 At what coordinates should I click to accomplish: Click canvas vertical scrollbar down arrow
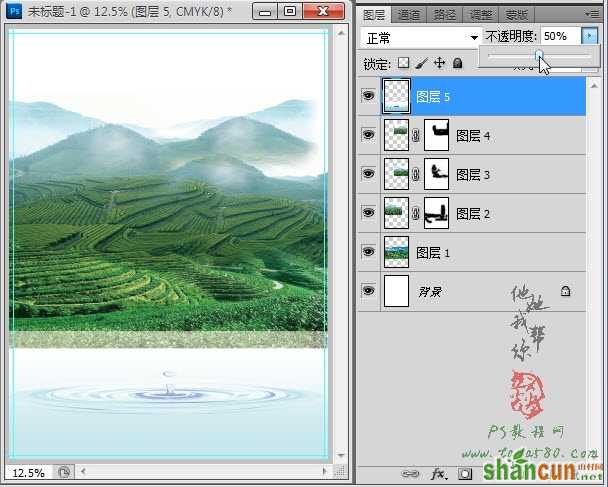point(340,455)
